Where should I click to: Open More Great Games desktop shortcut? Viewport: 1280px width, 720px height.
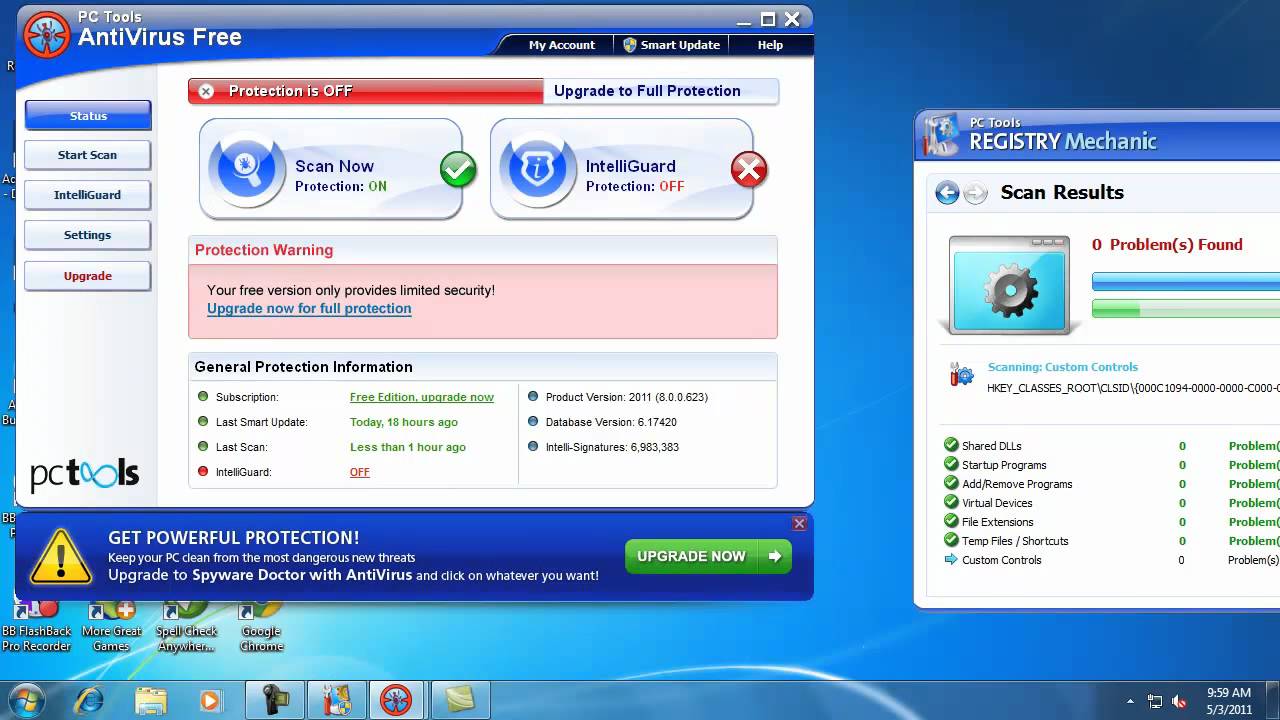[111, 626]
